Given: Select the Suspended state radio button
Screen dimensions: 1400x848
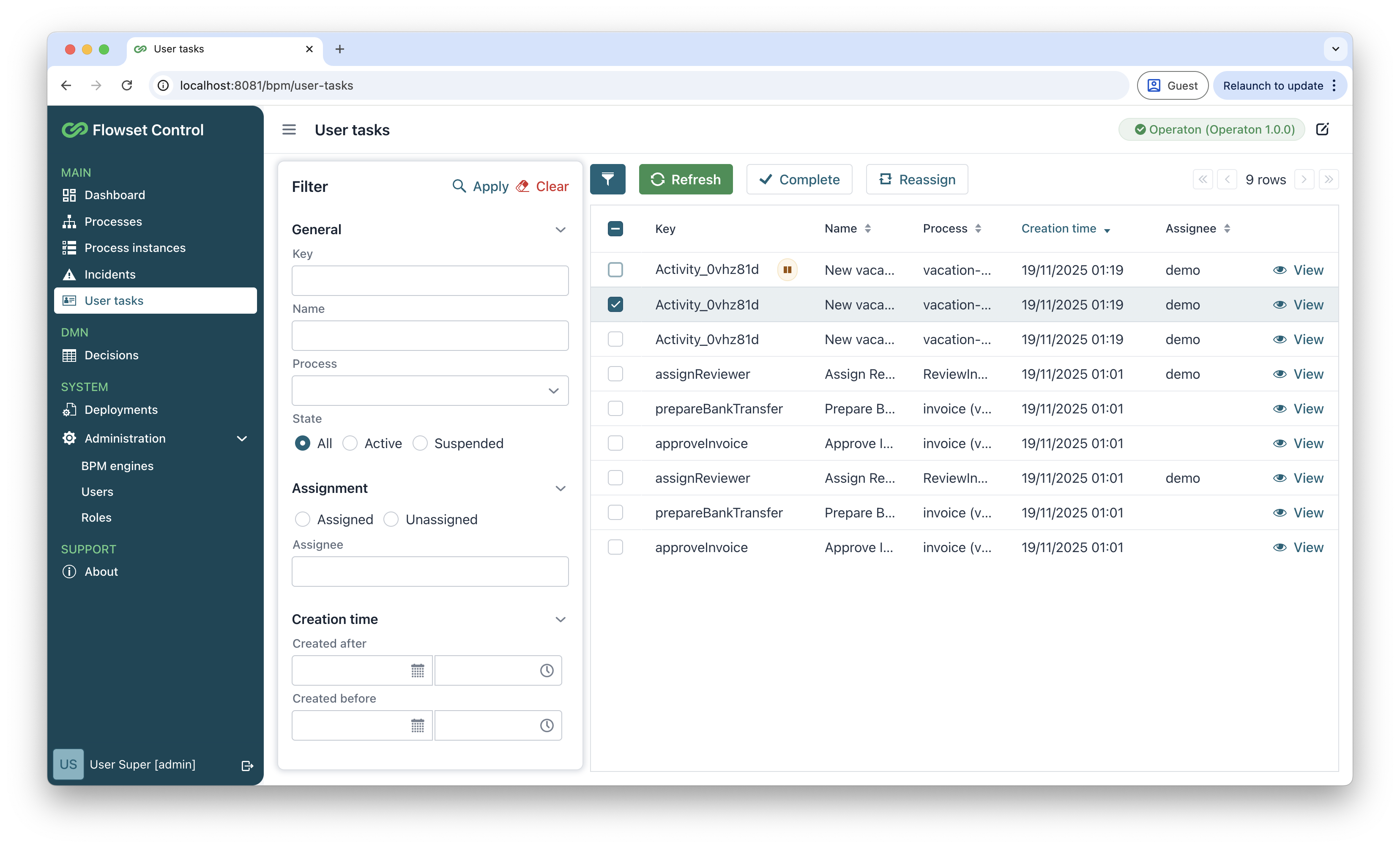Looking at the screenshot, I should 420,443.
